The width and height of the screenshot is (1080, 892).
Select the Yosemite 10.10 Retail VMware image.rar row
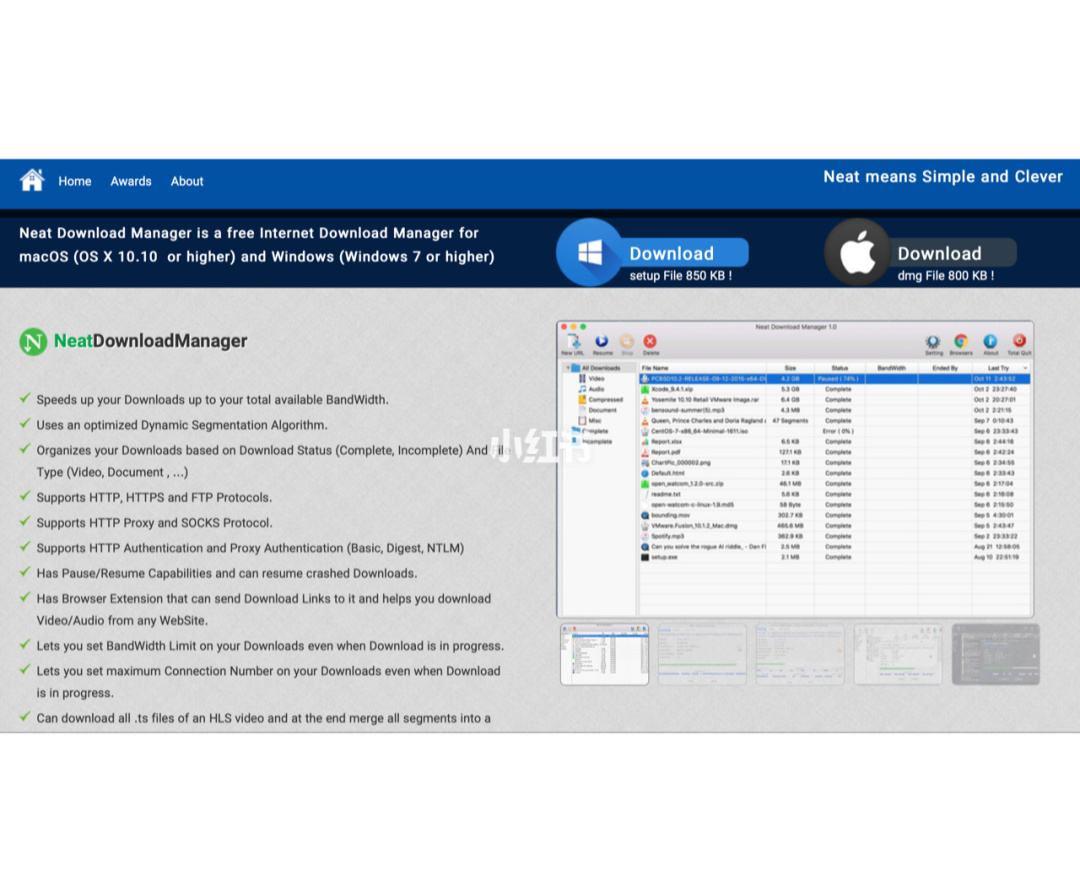pos(835,400)
